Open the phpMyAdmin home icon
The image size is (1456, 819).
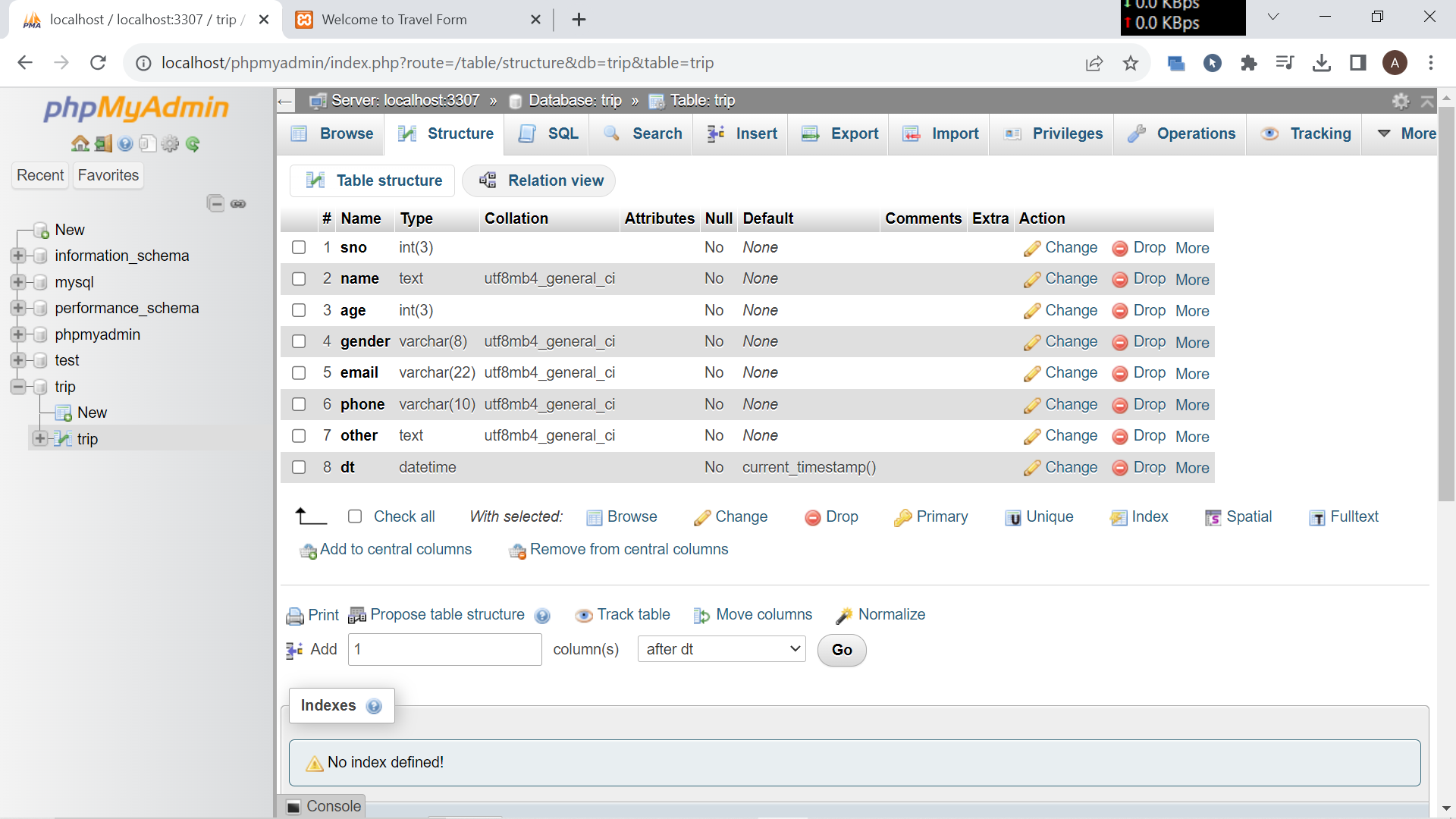click(80, 144)
